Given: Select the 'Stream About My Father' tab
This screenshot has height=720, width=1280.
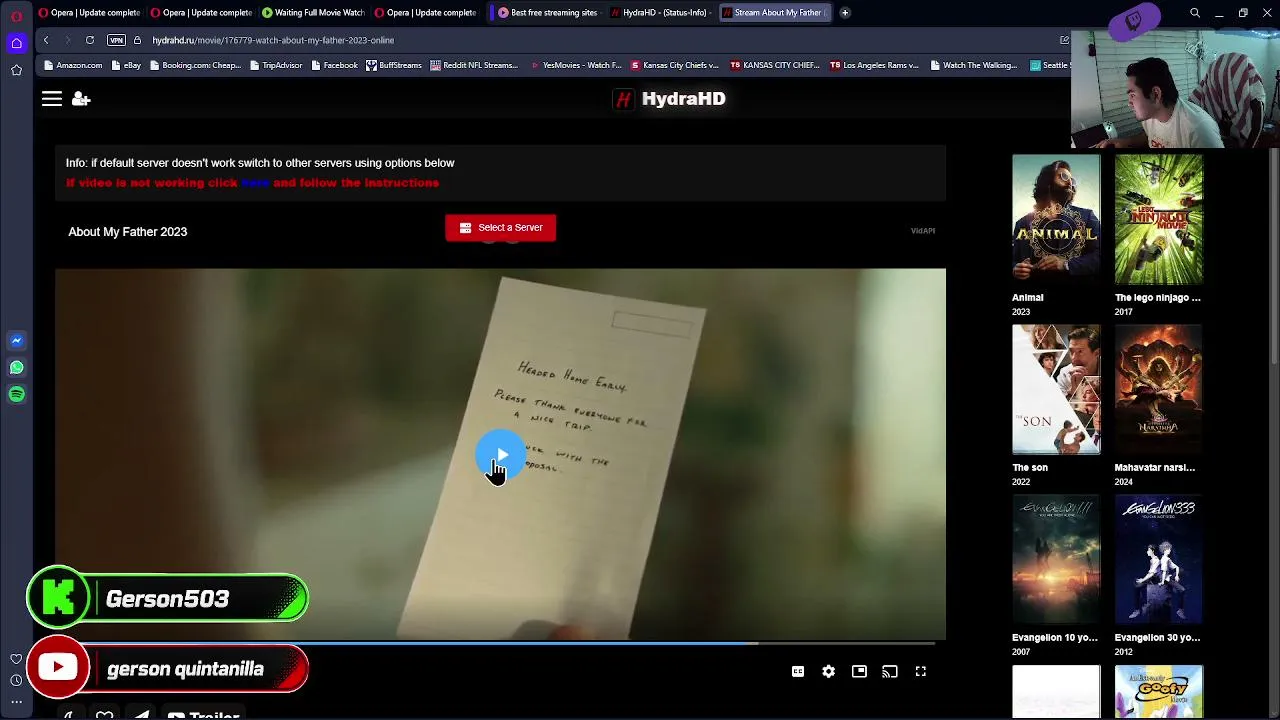Looking at the screenshot, I should [773, 13].
